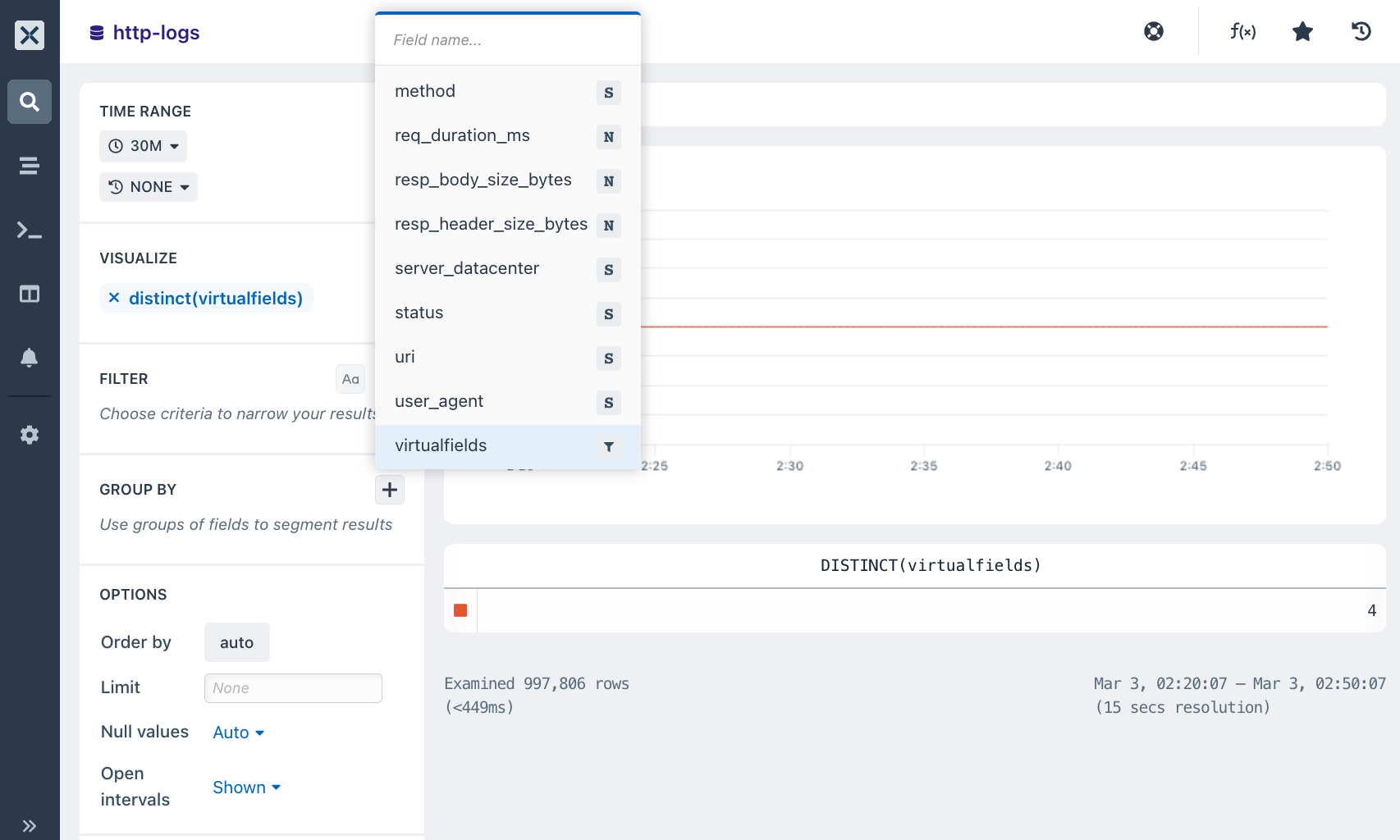Select the virtualfields field

pyautogui.click(x=508, y=446)
